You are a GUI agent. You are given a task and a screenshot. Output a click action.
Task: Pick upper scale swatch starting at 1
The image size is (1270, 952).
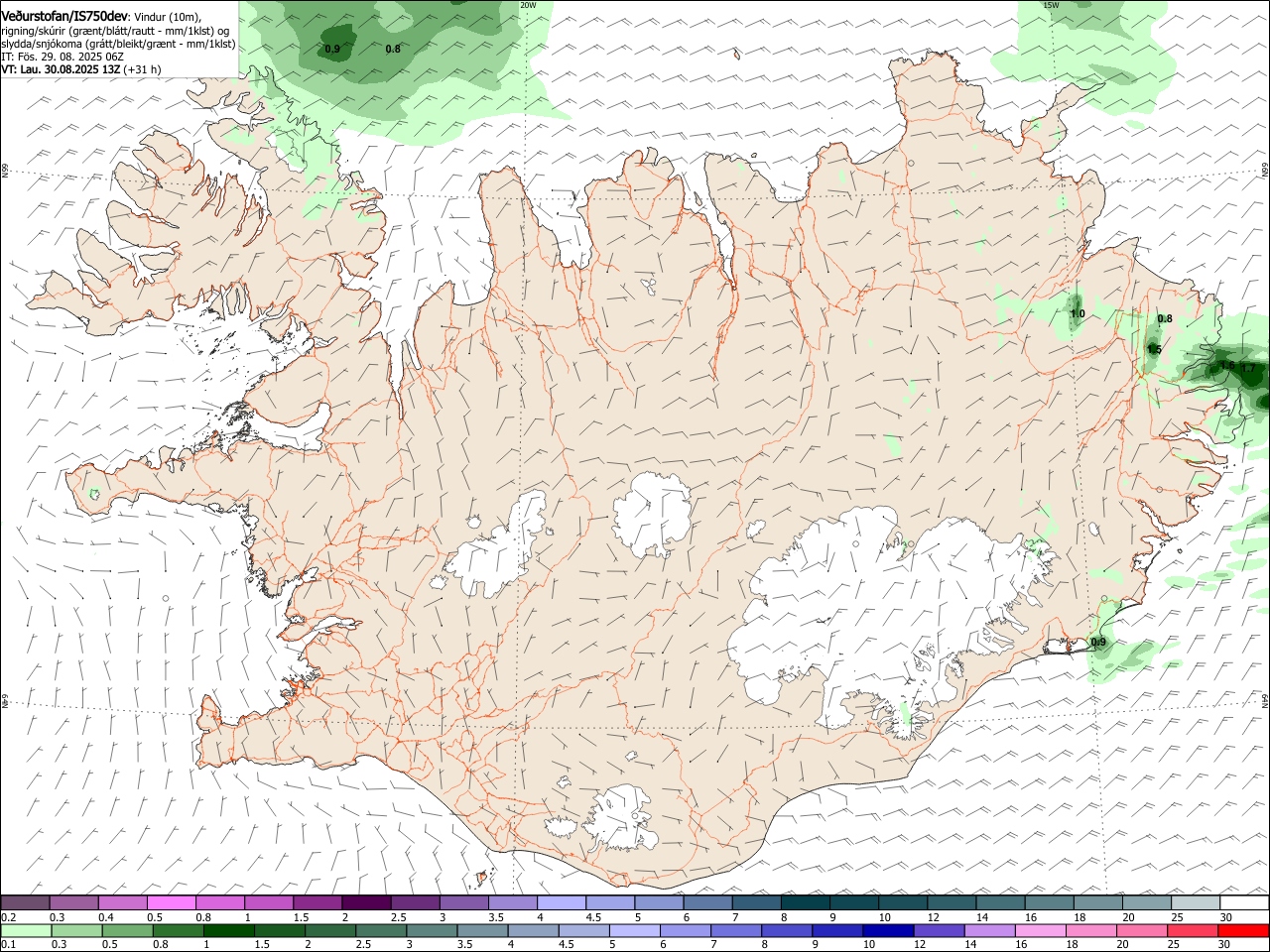(x=269, y=902)
